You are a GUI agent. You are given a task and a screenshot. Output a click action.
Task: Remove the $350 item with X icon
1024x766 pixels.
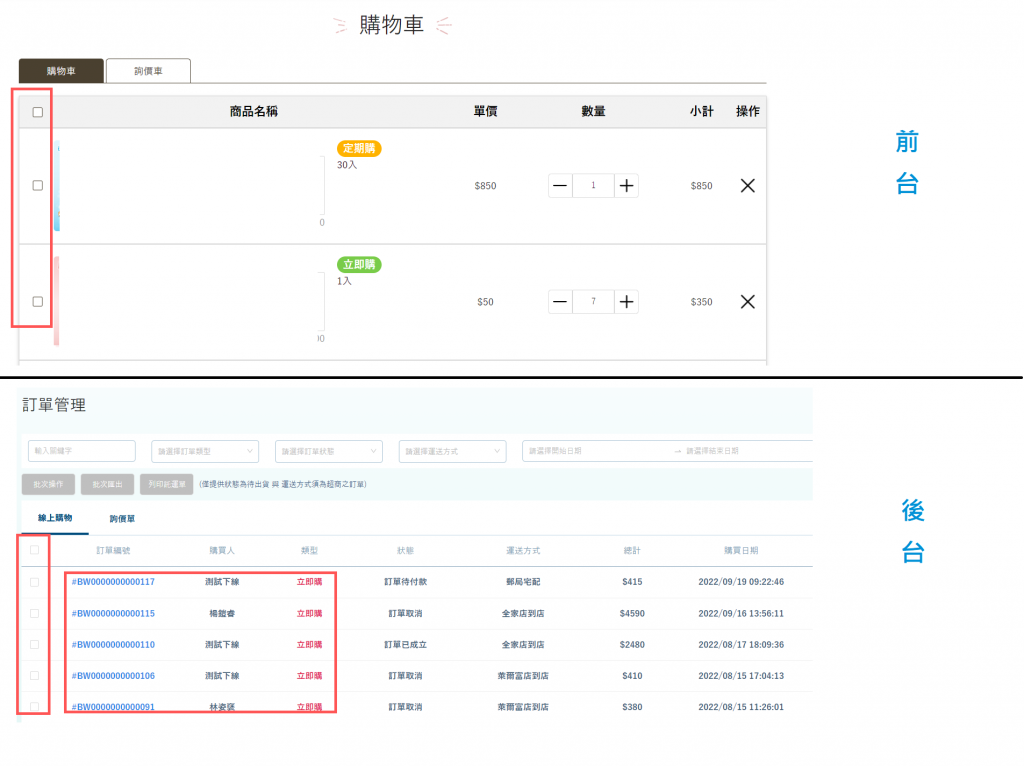pyautogui.click(x=748, y=302)
